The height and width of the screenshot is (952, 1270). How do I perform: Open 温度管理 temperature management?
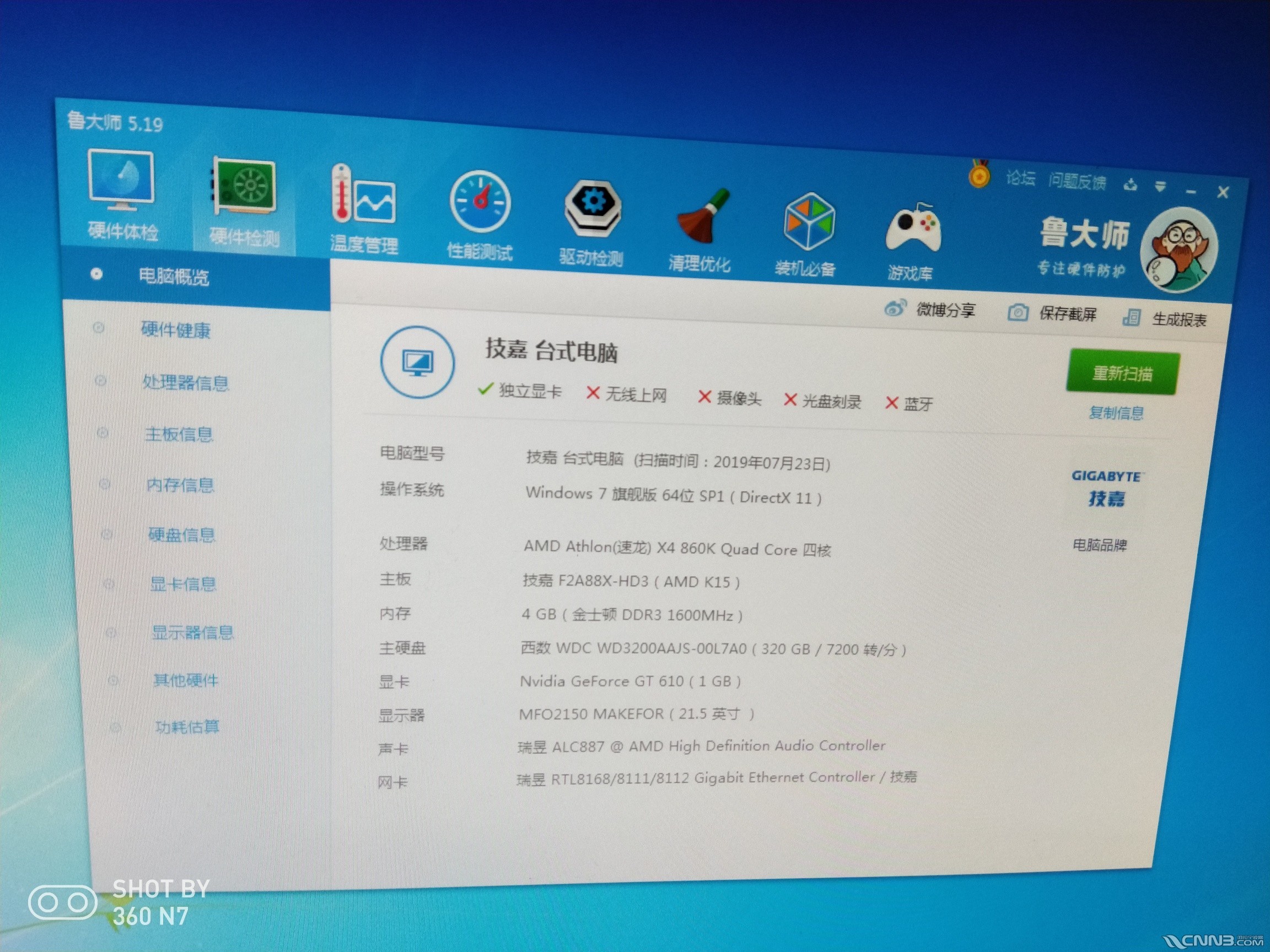(x=363, y=209)
